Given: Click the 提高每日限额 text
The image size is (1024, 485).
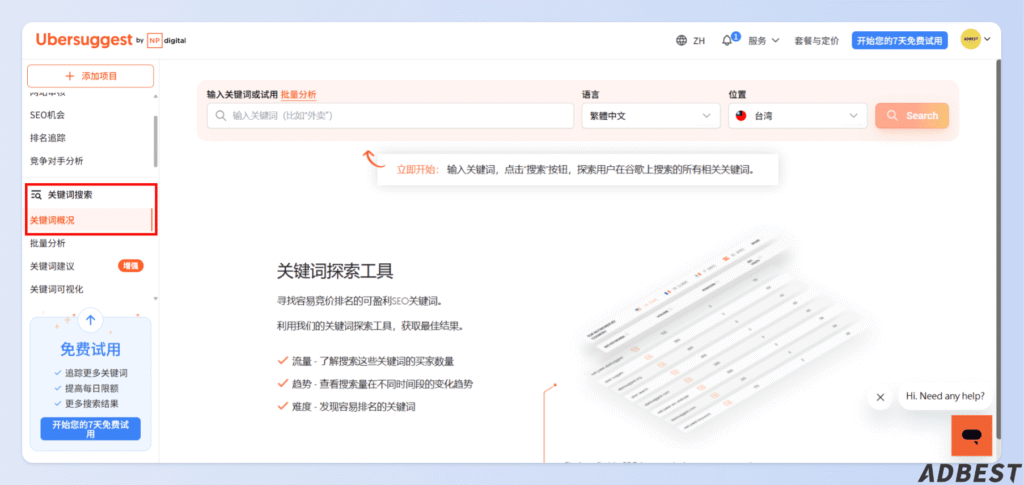Looking at the screenshot, I should (x=91, y=388).
